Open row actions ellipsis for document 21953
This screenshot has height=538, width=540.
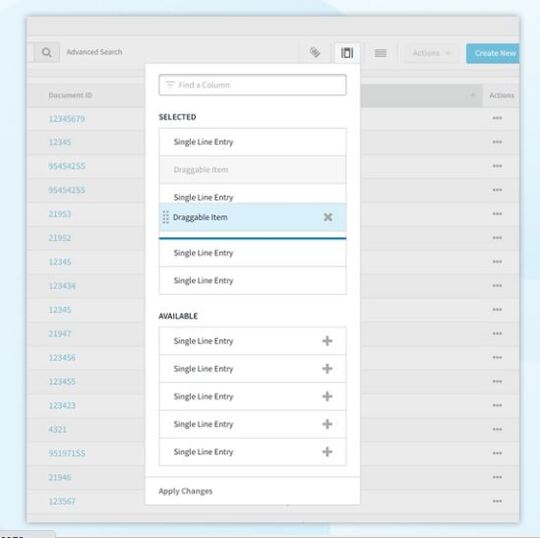coord(497,214)
